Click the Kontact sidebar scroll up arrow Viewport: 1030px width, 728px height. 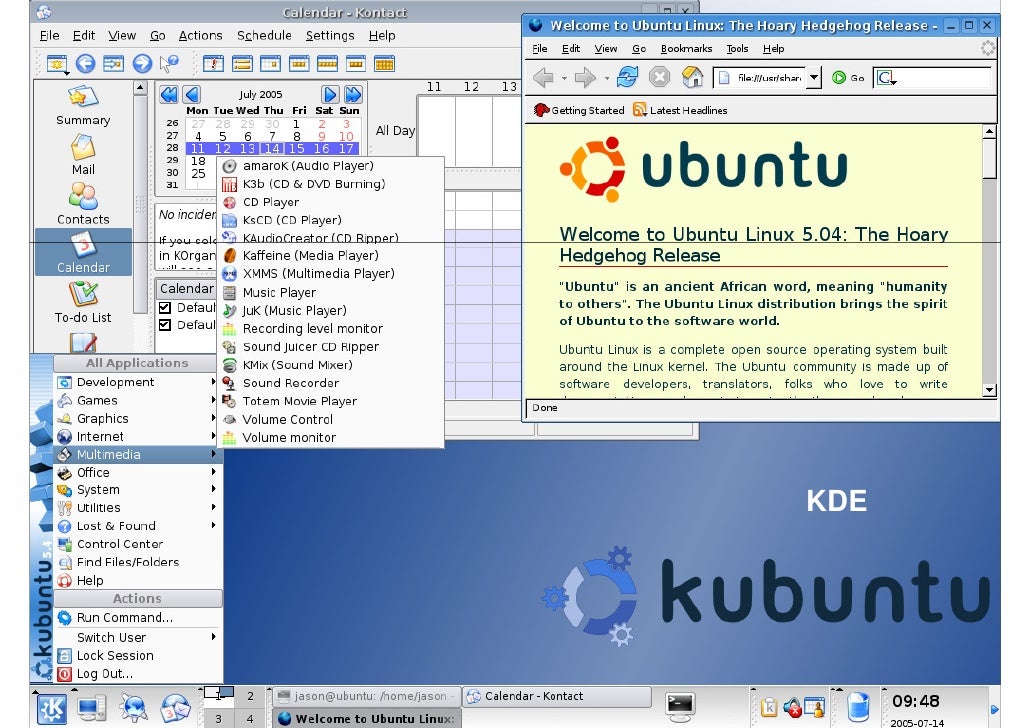tap(139, 88)
